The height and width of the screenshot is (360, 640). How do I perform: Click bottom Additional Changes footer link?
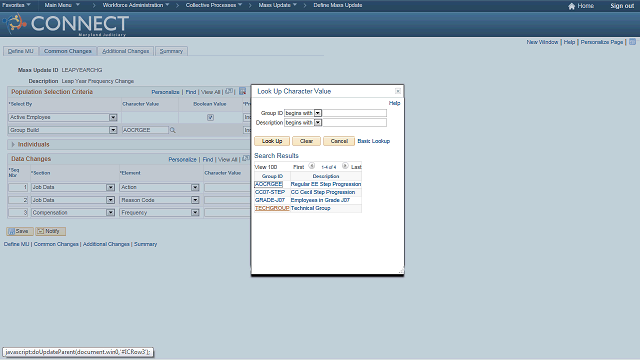point(106,244)
